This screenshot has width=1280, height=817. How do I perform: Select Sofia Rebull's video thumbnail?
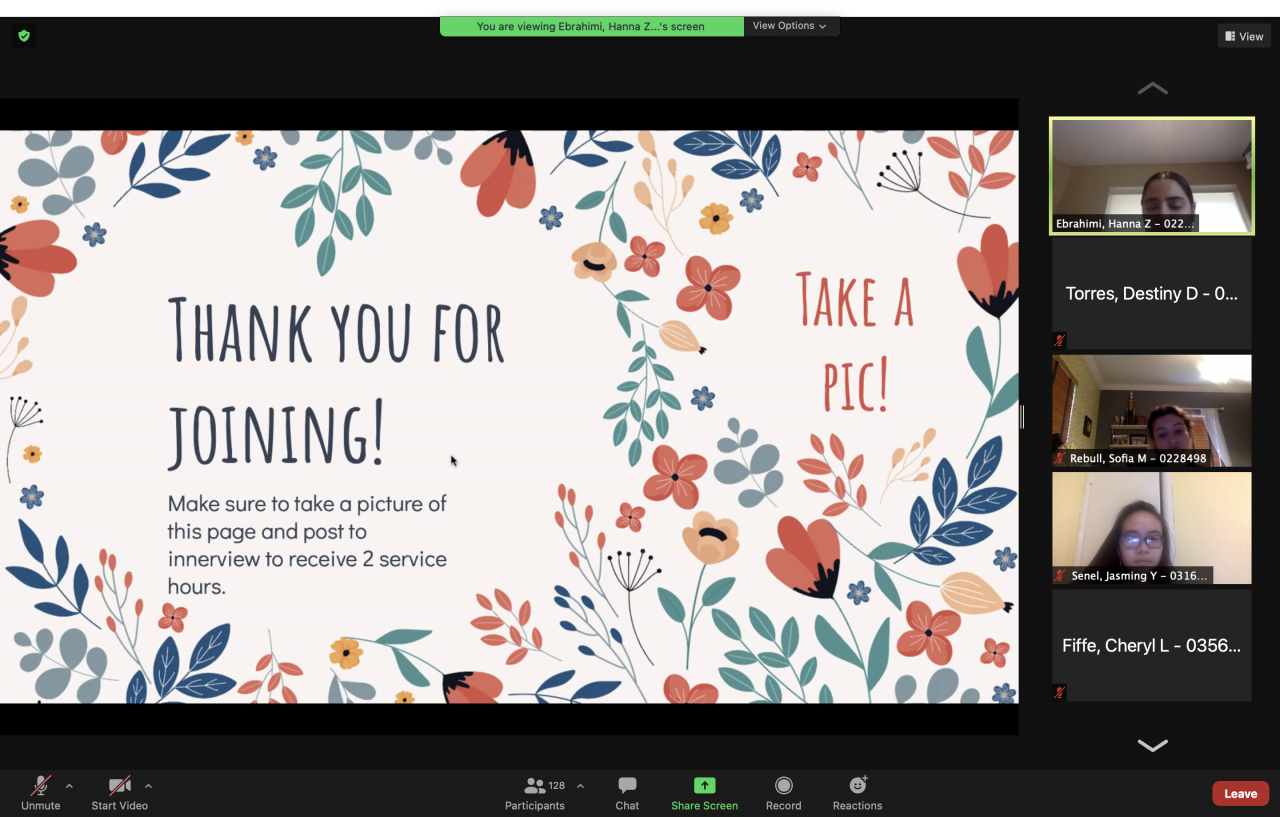[x=1151, y=410]
